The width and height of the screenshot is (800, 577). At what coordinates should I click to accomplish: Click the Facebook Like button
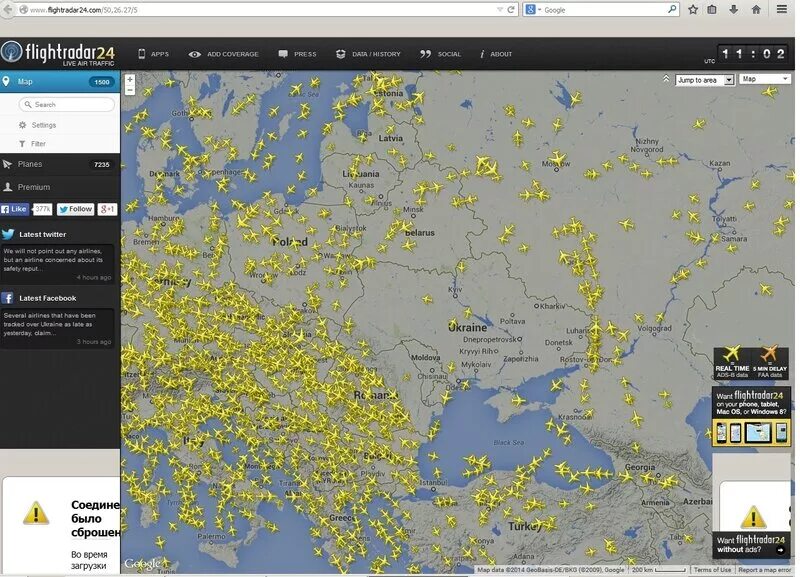click(x=15, y=209)
